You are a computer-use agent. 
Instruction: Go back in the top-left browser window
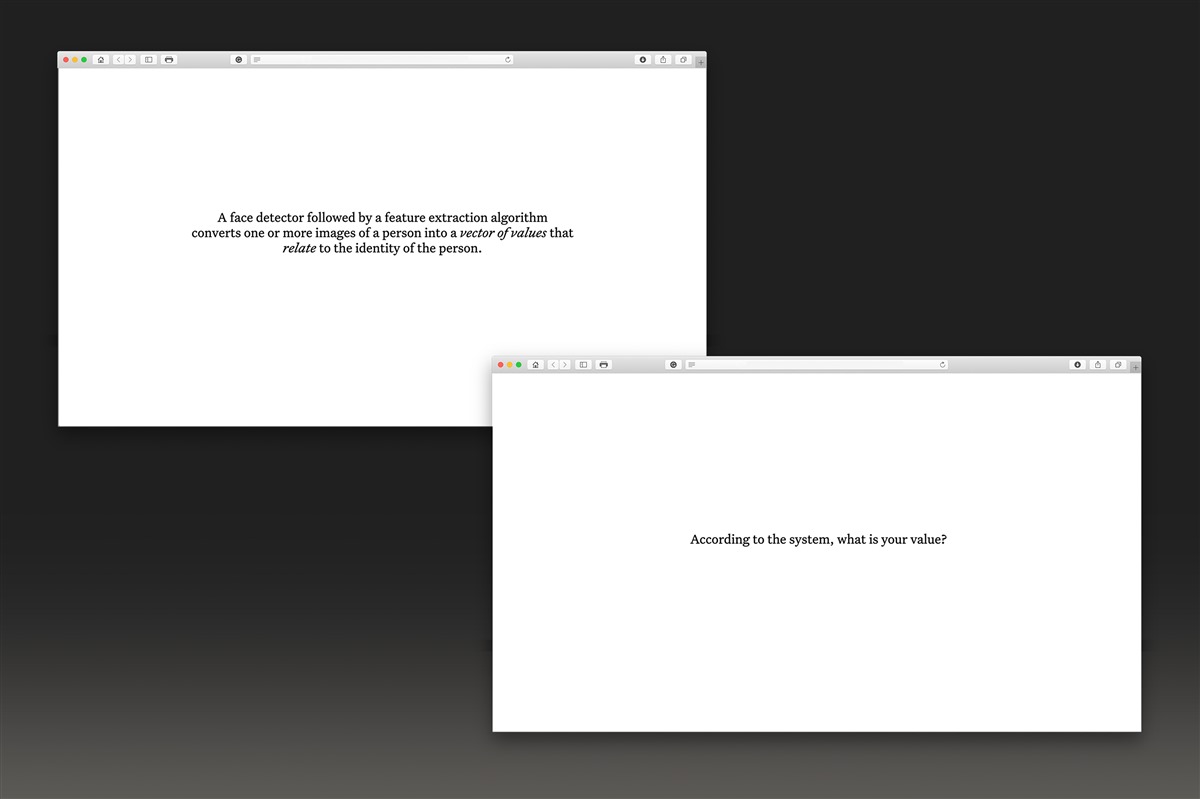tap(118, 60)
